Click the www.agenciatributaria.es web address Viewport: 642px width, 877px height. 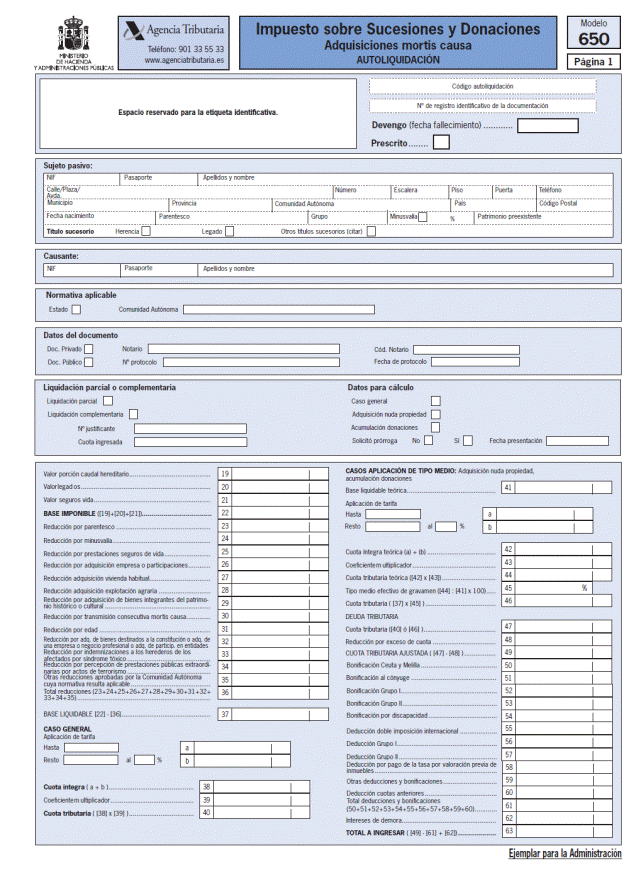coord(184,60)
